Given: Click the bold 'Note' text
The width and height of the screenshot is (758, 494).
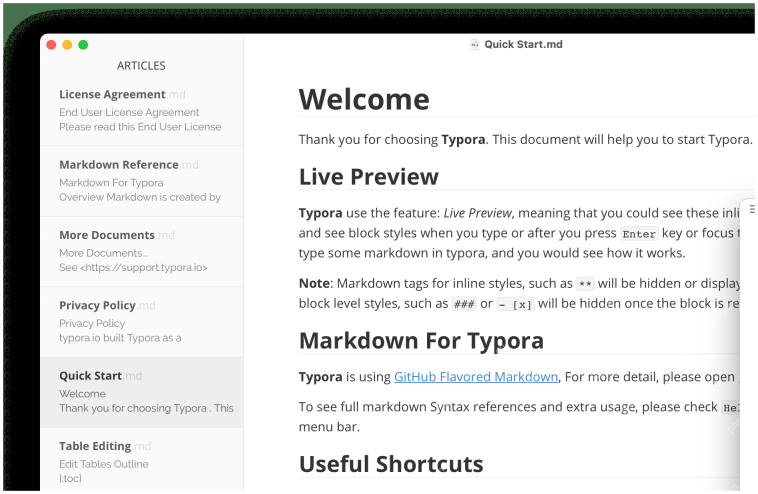Looking at the screenshot, I should click(314, 283).
